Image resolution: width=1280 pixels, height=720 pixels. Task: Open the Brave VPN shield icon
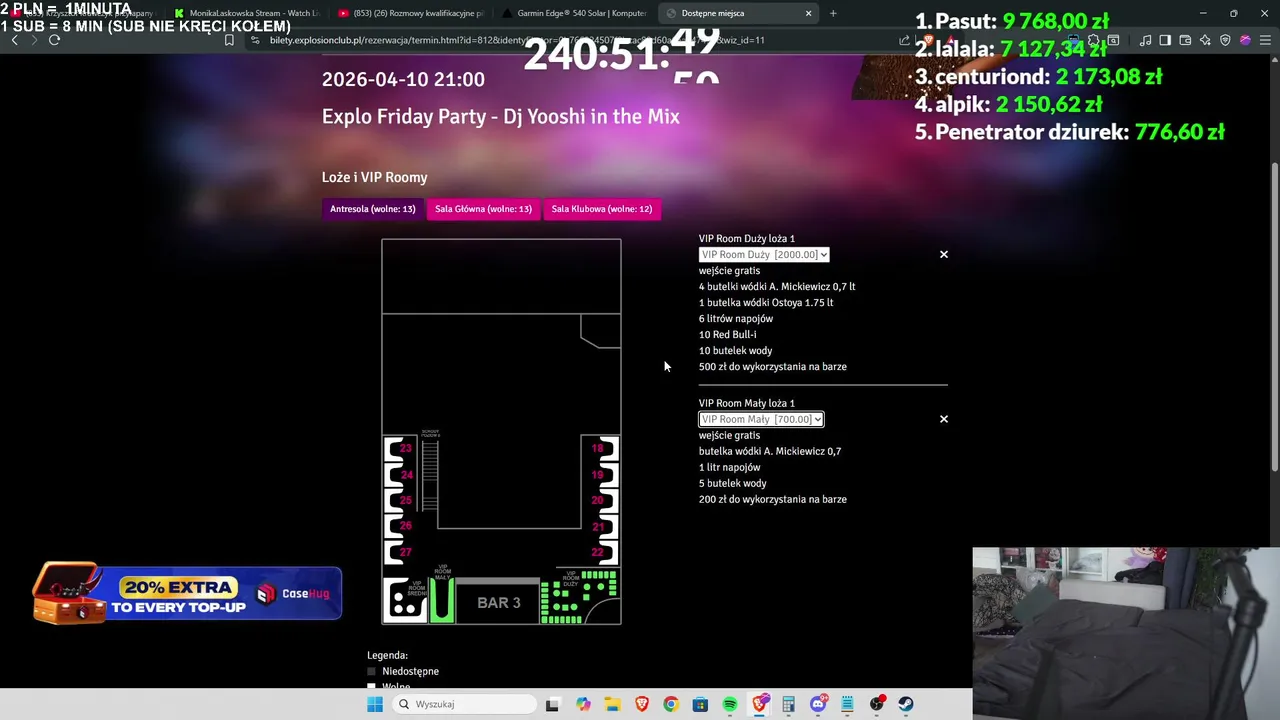[1225, 40]
